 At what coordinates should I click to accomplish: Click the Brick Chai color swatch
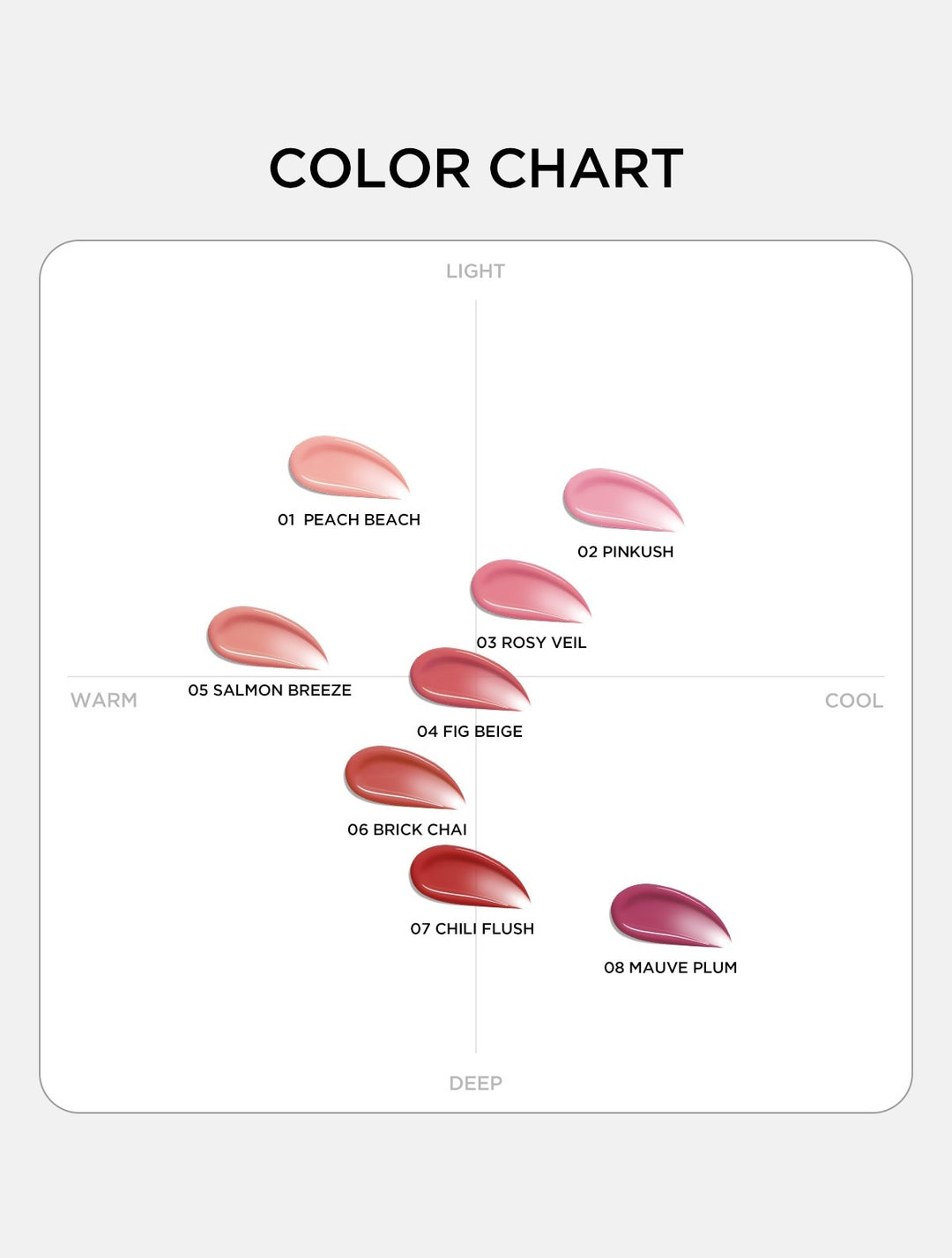(401, 777)
